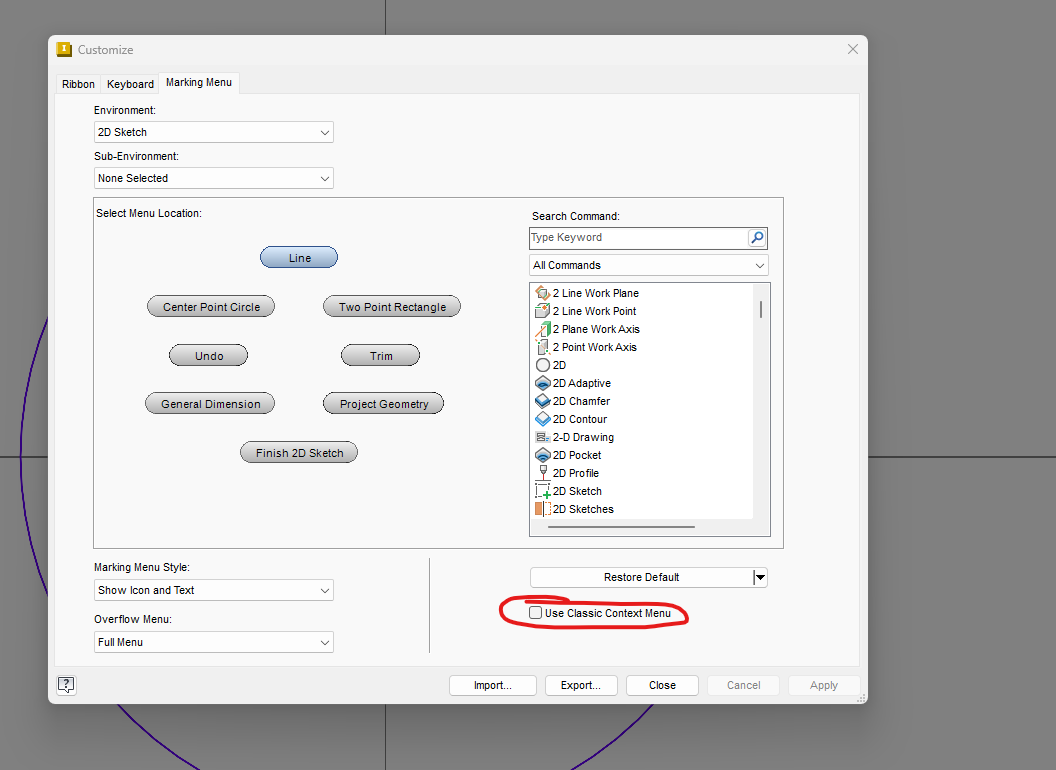
Task: Select the 2D Sketch command icon
Action: 540,491
